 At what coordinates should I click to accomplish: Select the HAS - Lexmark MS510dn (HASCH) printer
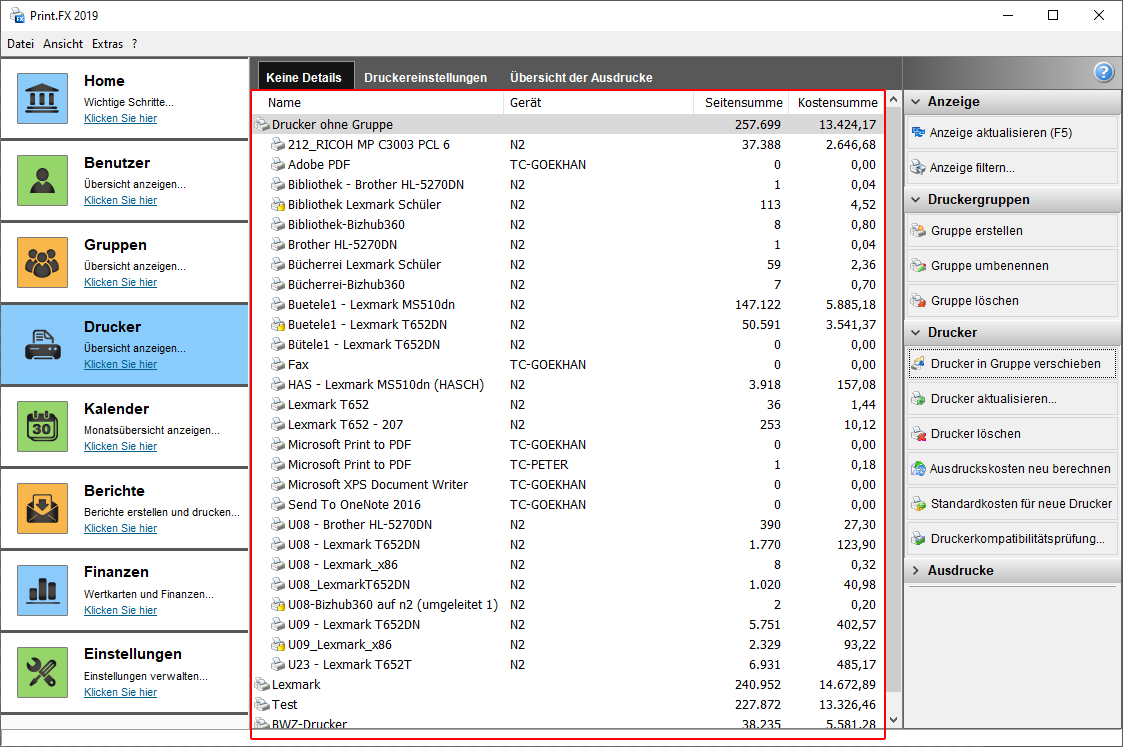569,385
